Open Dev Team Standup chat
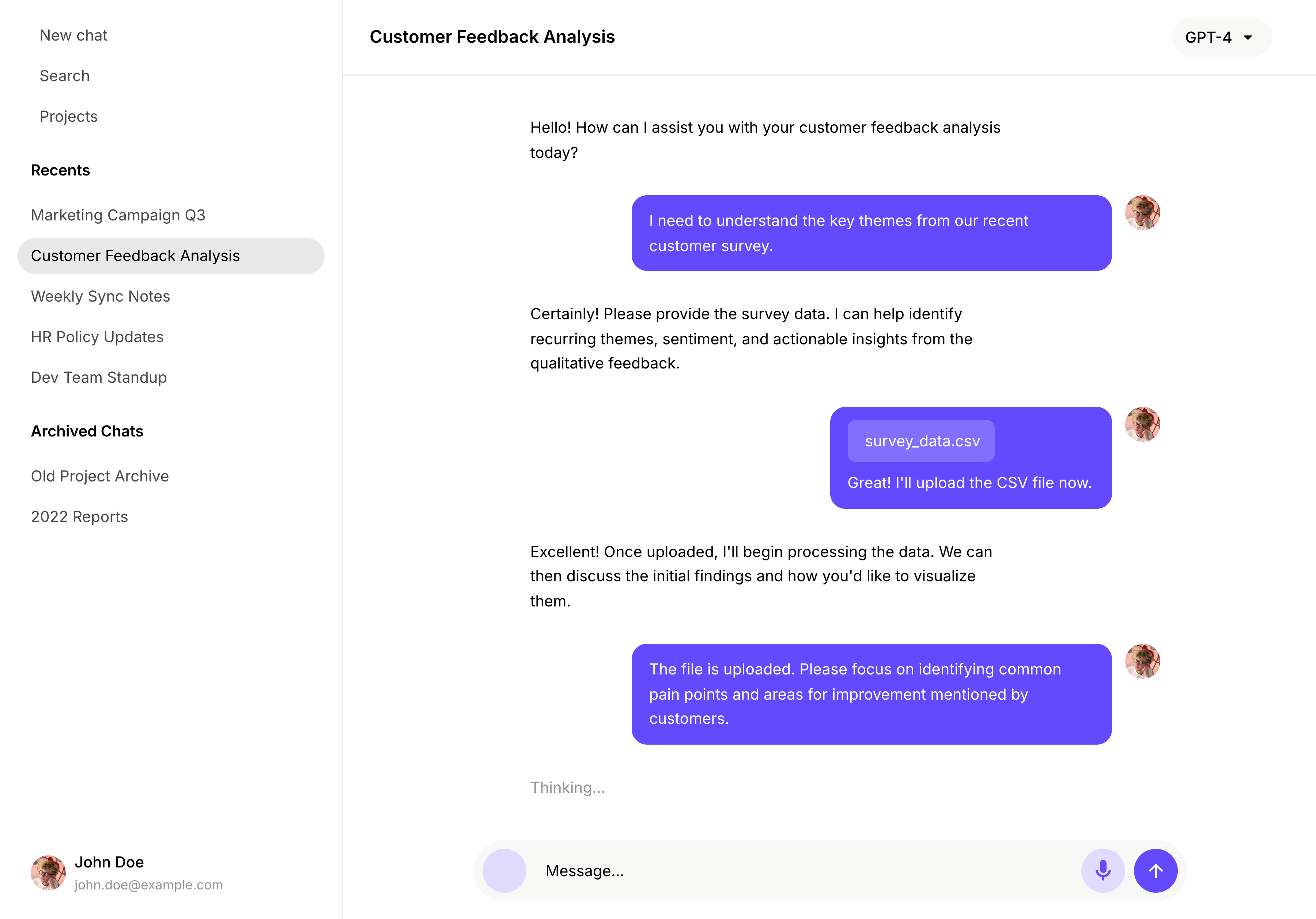The height and width of the screenshot is (919, 1316). [x=99, y=377]
